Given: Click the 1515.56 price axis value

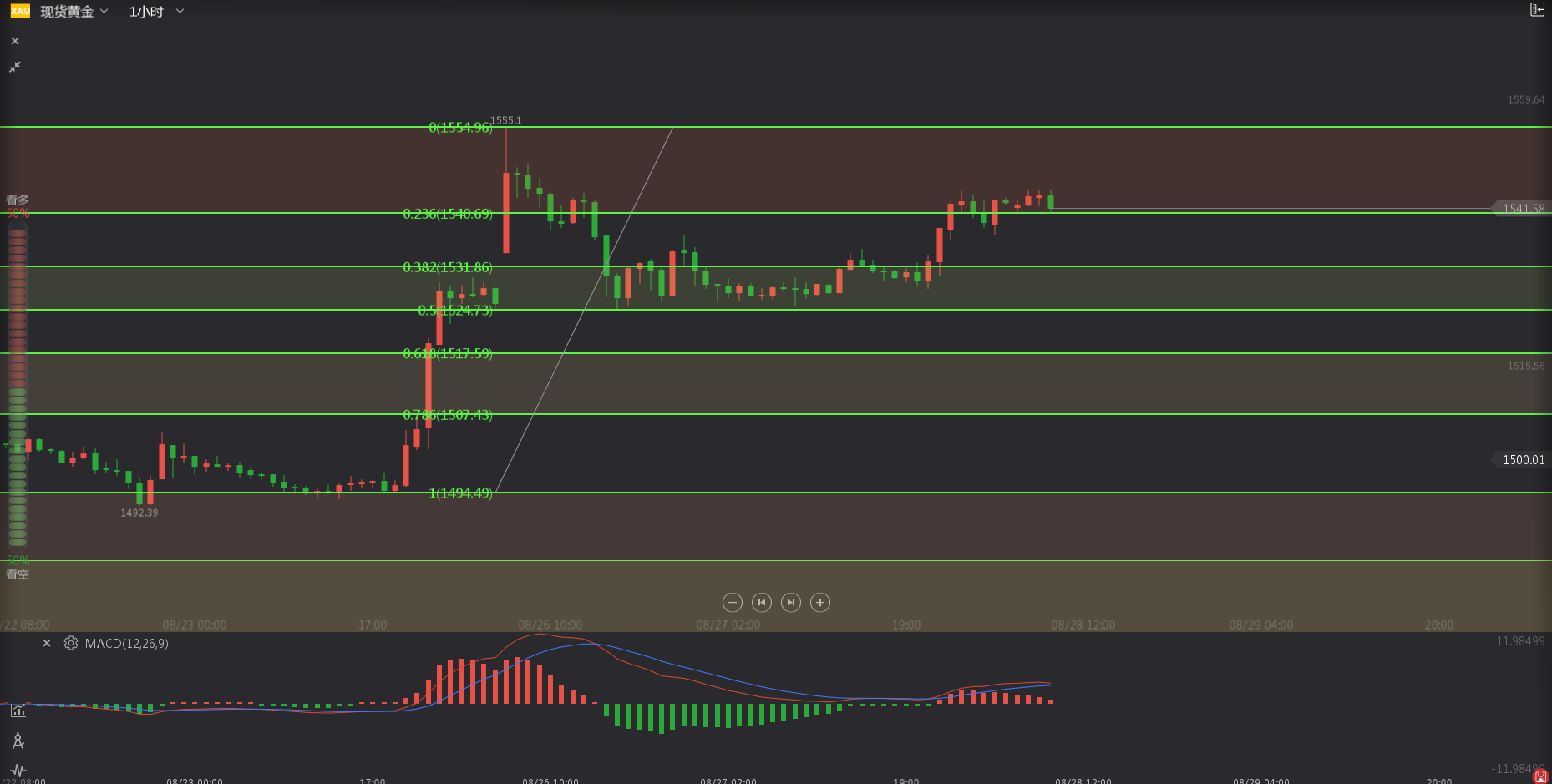Looking at the screenshot, I should tap(1526, 366).
